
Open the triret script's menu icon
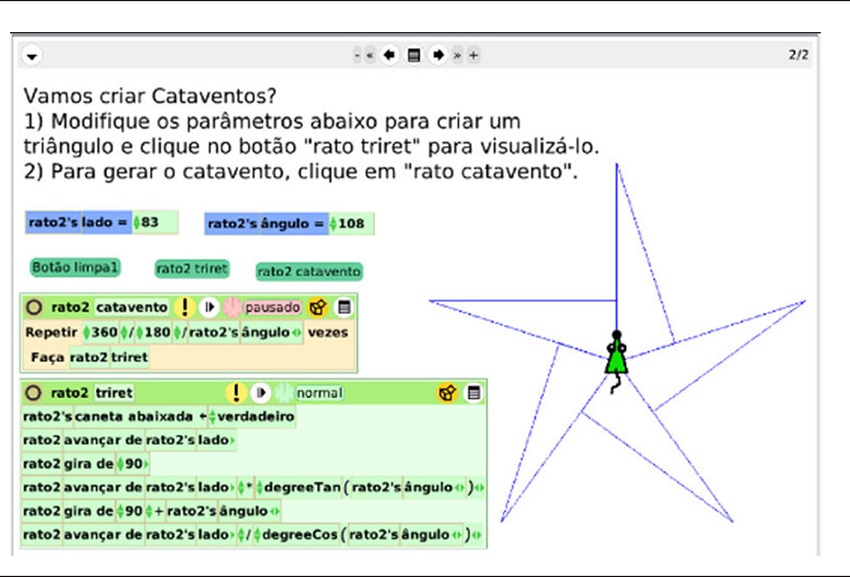point(474,393)
